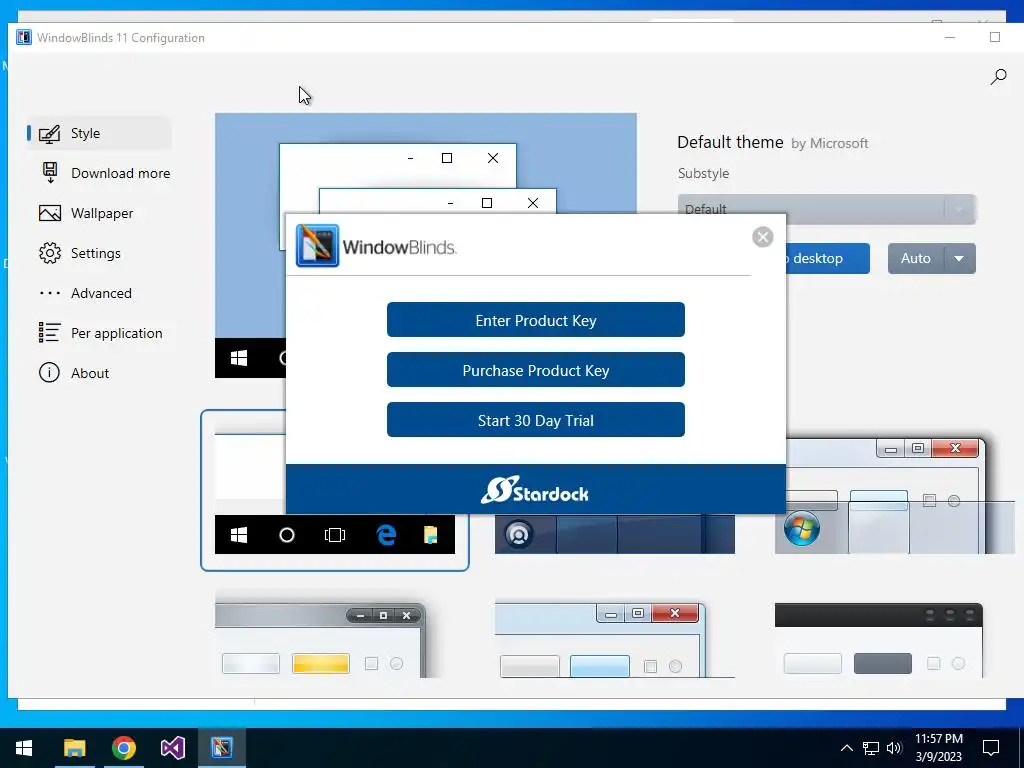Select the Windows 7 Aero style thumbnail
Viewport: 1024px width, 768px height.
[x=894, y=495]
